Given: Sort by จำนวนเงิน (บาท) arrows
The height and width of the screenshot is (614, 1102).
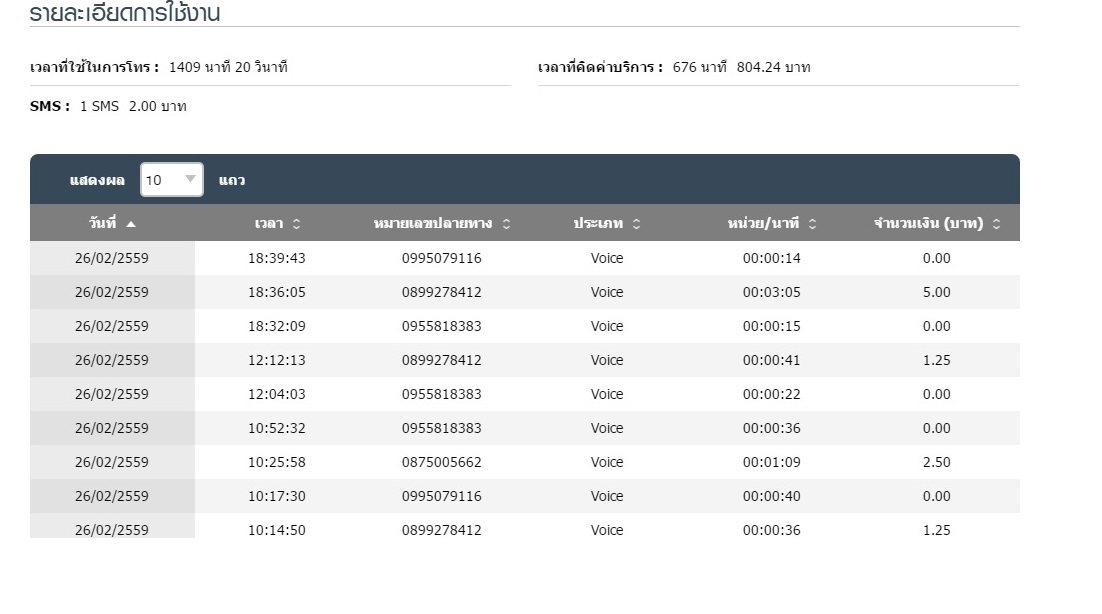Looking at the screenshot, I should coord(997,224).
